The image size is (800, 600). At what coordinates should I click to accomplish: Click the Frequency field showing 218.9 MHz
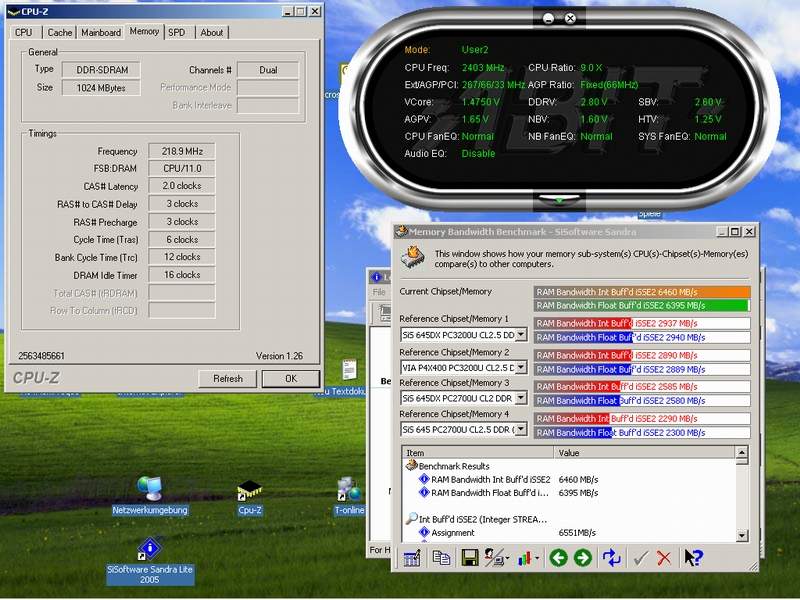point(182,151)
